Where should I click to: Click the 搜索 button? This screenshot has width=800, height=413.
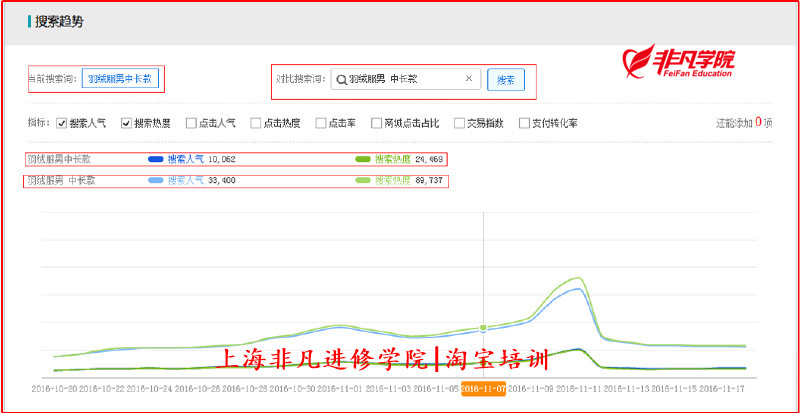pos(506,80)
